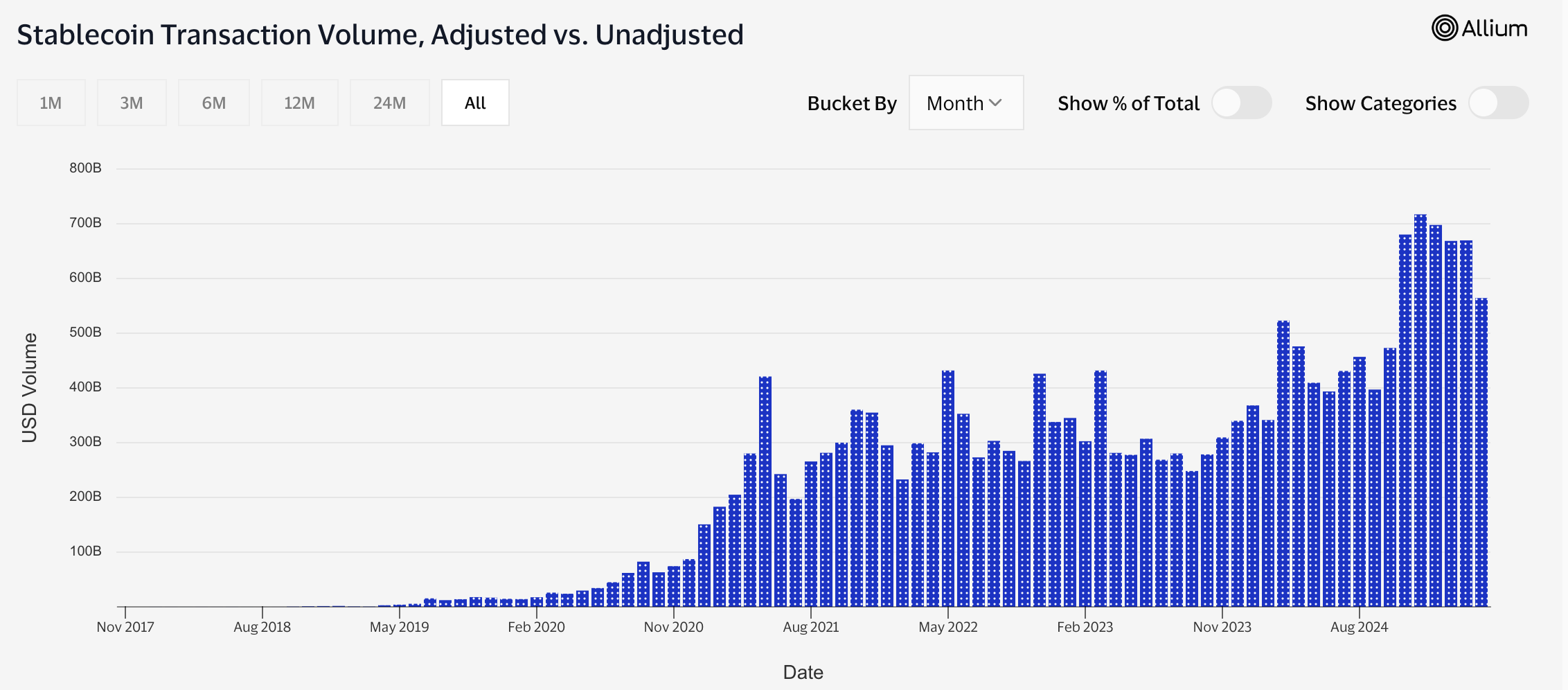This screenshot has width=1568, height=690.
Task: Open the Bucket By Month dropdown
Action: click(965, 103)
